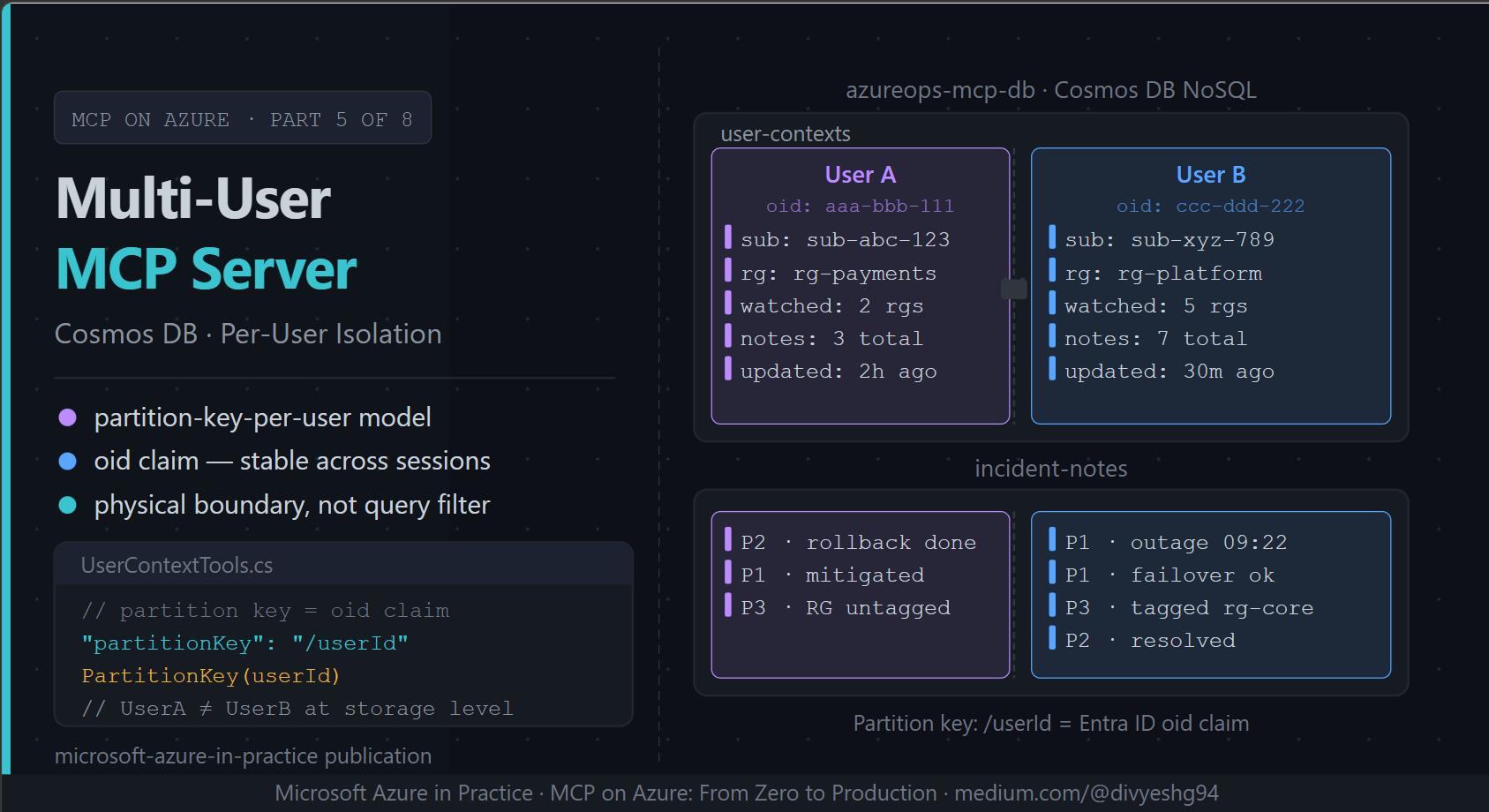Click 'microsoft-azure-in-practice publication' text
Viewport: 1489px width, 812px height.
point(243,756)
